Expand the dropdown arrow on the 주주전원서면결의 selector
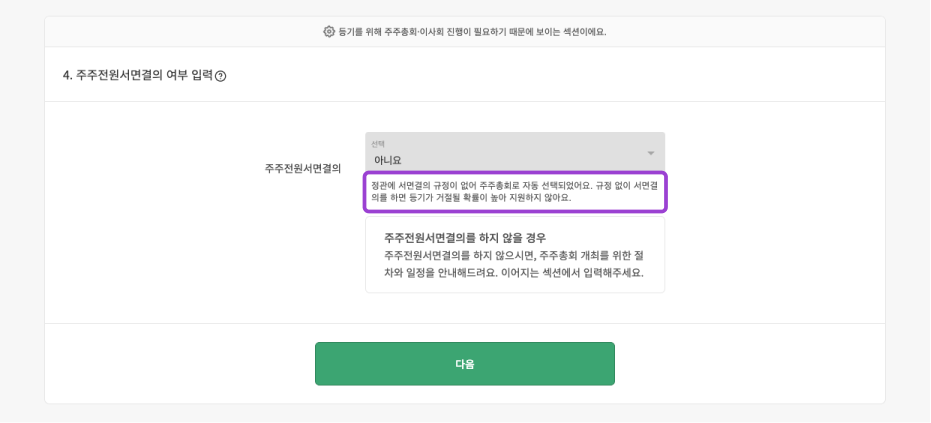The height and width of the screenshot is (423, 931). click(x=650, y=153)
